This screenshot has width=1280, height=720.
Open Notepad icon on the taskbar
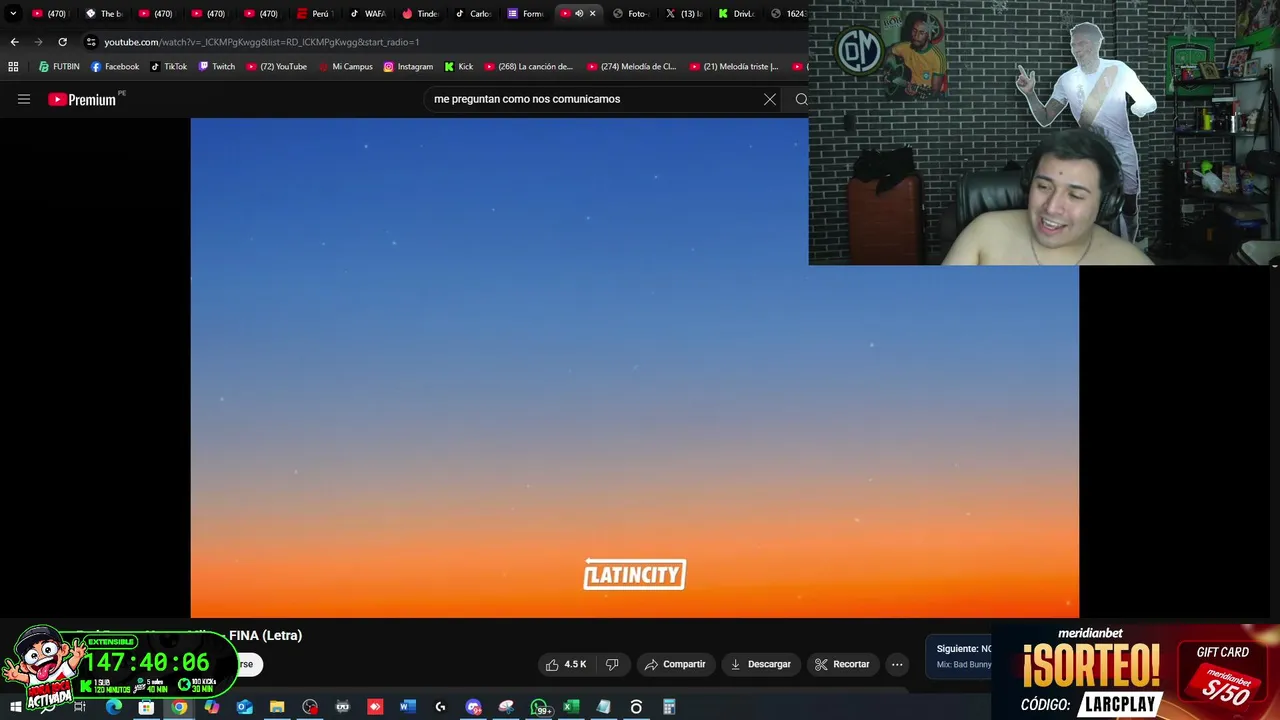coord(604,707)
